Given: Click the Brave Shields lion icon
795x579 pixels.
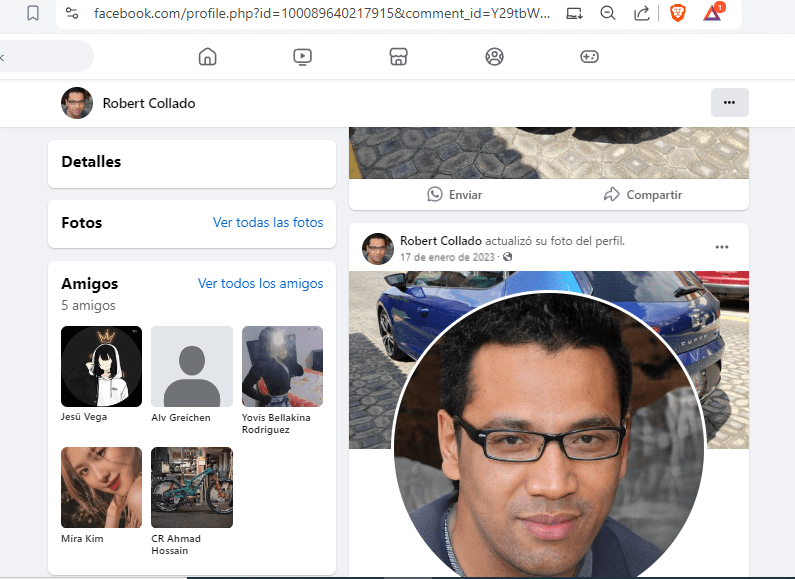Looking at the screenshot, I should coord(677,13).
